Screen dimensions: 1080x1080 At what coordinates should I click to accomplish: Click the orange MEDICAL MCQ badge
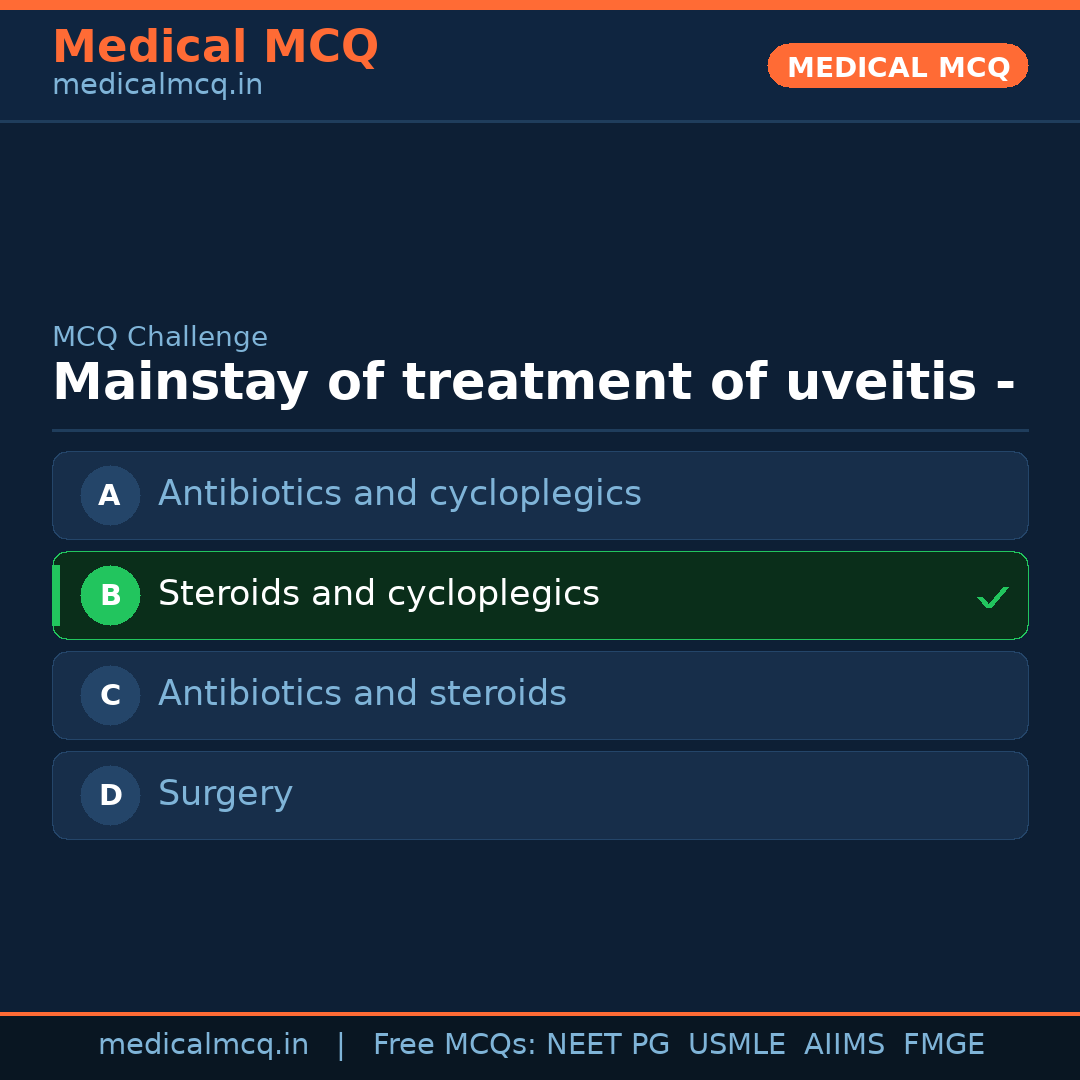[x=897, y=66]
